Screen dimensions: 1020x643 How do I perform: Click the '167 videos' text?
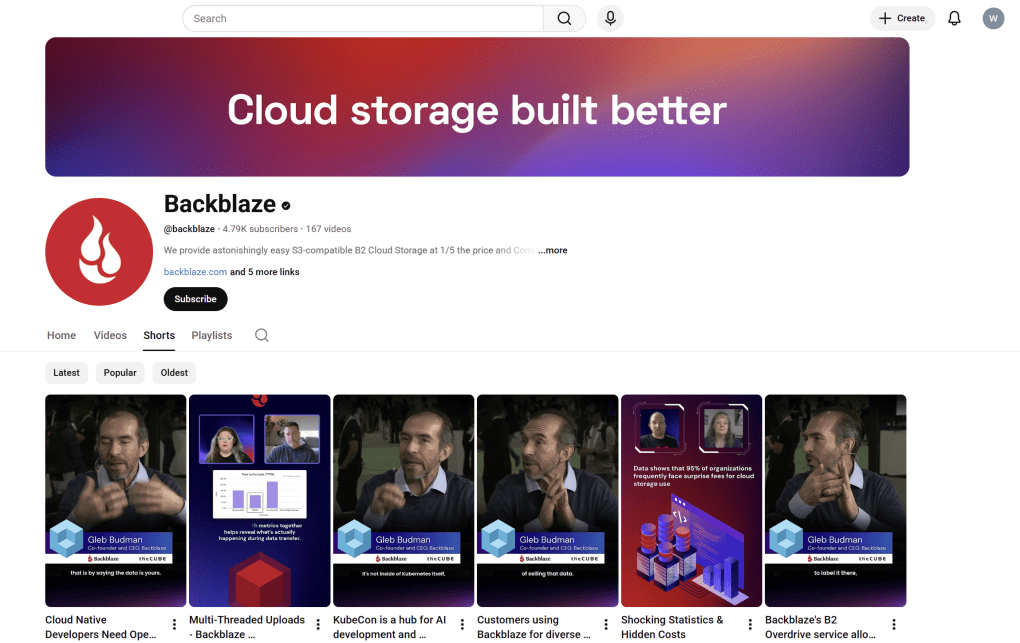tap(329, 229)
